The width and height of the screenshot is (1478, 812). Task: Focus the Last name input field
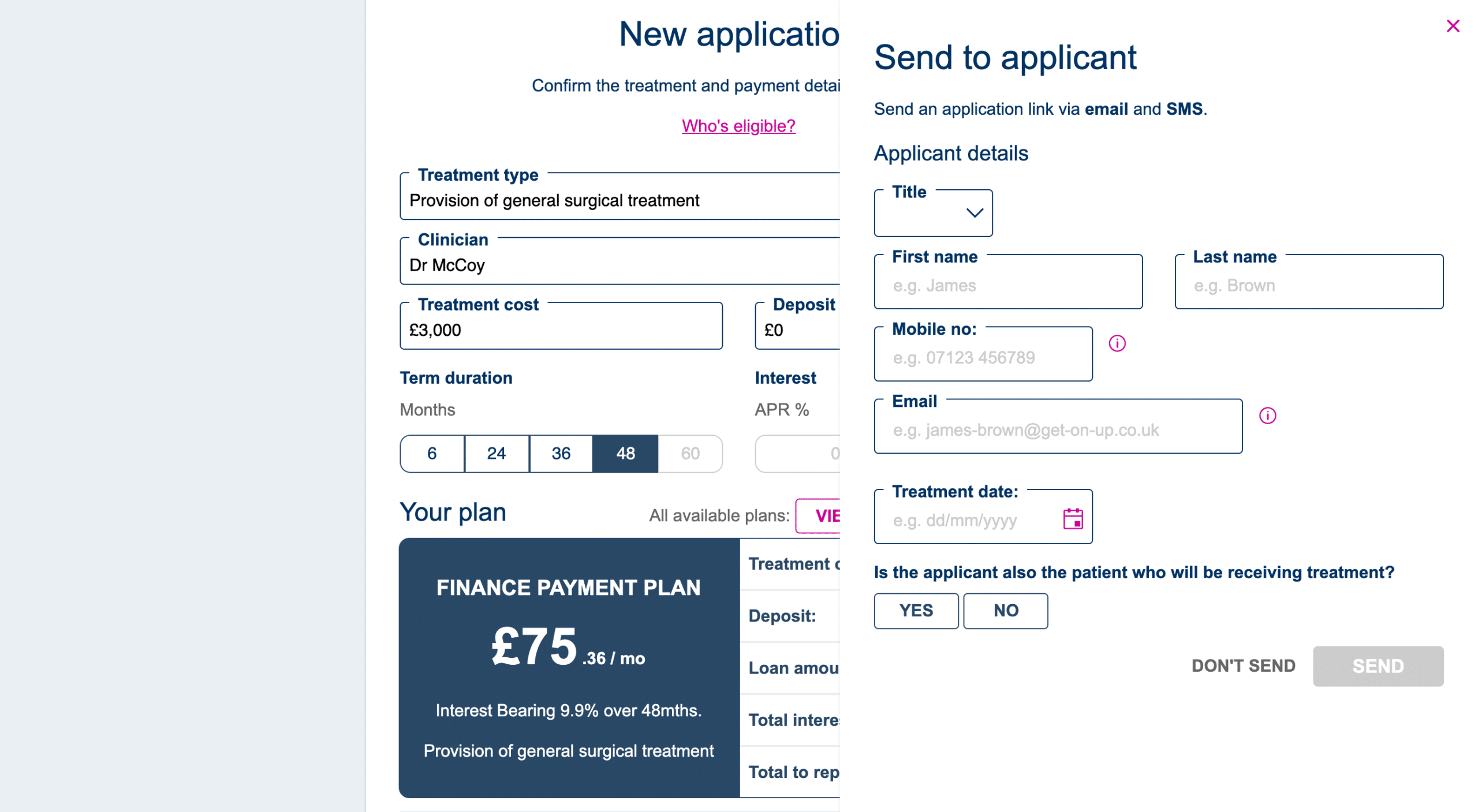pyautogui.click(x=1308, y=286)
